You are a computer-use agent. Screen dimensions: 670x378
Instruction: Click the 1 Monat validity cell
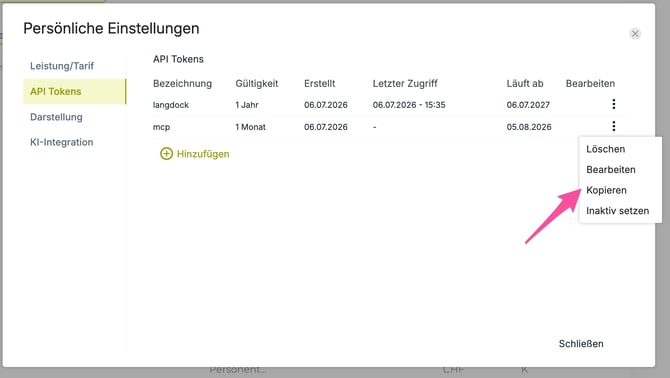(250, 127)
